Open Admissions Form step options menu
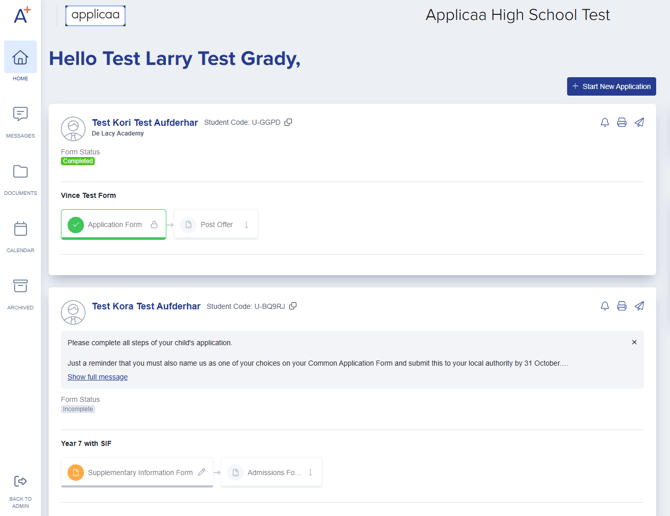Image resolution: width=670 pixels, height=516 pixels. click(311, 473)
